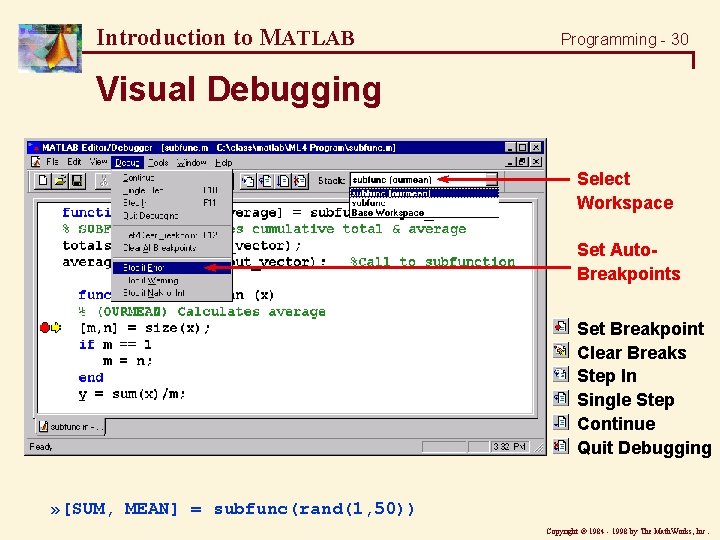Select highlighted subfunc (ourmean) in Stack list
Viewport: 720px width, 540px height.
(x=424, y=193)
